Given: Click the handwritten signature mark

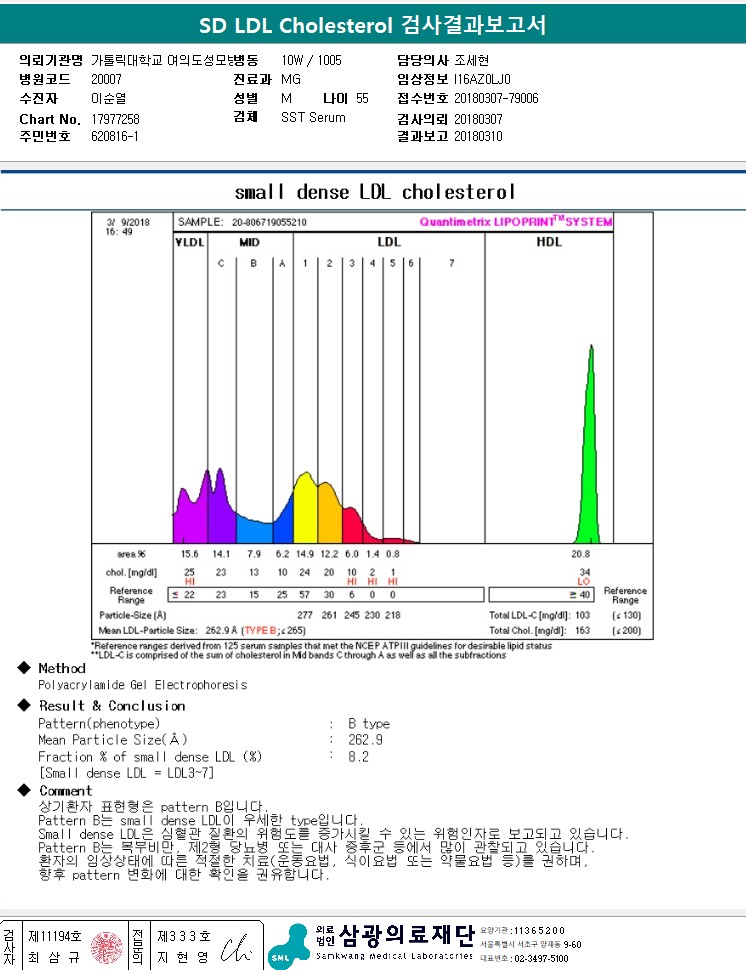Looking at the screenshot, I should [236, 949].
